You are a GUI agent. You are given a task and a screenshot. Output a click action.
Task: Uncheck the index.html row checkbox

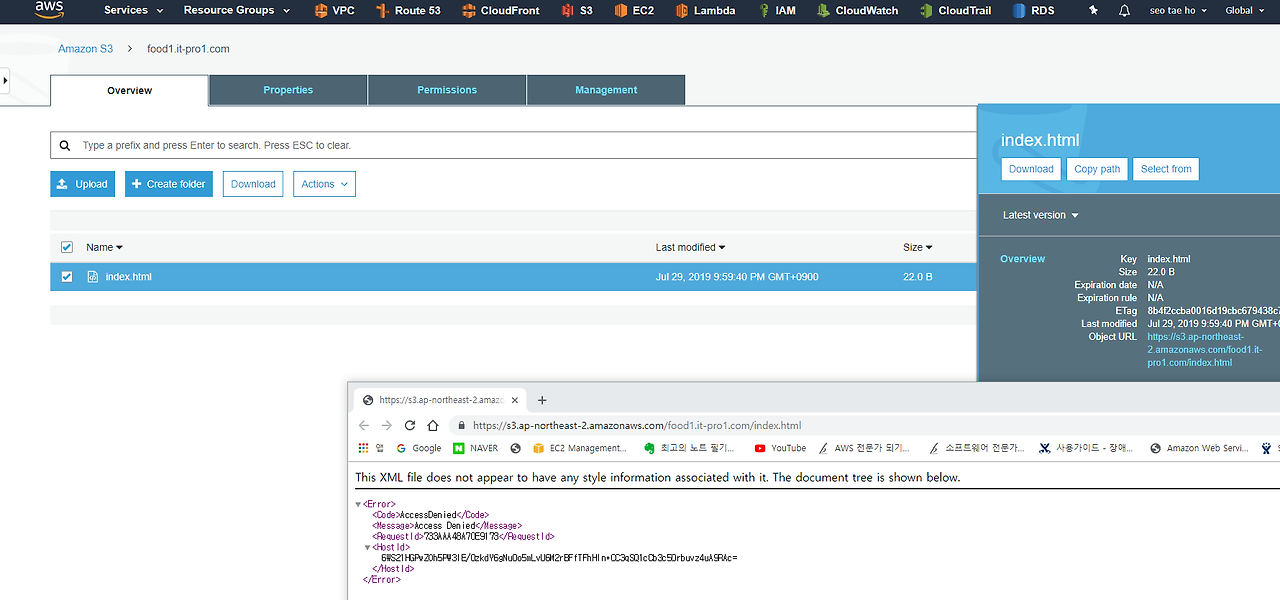point(67,277)
